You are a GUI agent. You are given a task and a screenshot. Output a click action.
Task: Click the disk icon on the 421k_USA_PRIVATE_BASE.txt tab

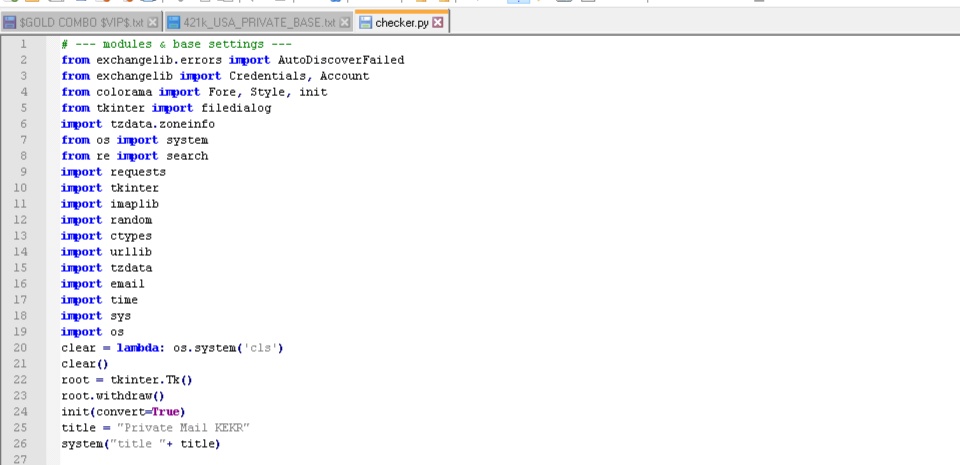[174, 22]
